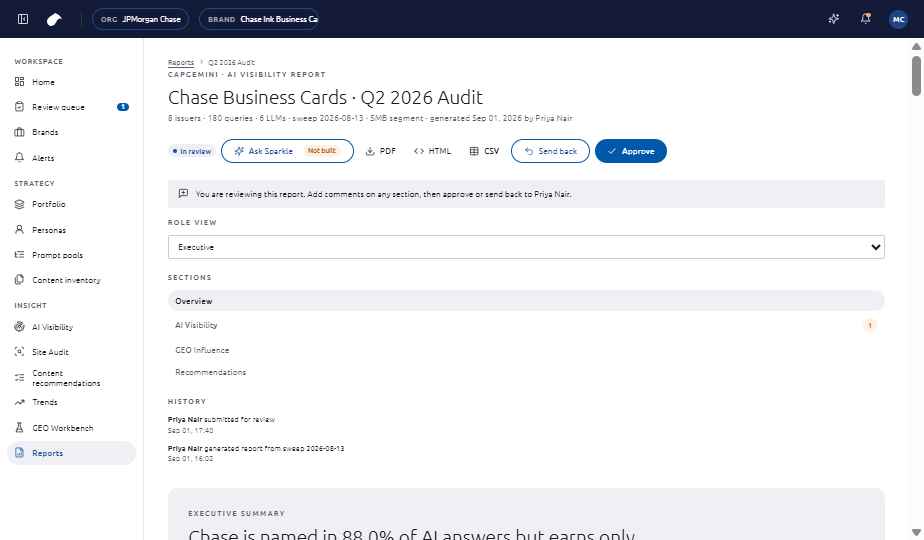The height and width of the screenshot is (540, 924).
Task: Click the scrollbar up arrow
Action: tap(916, 46)
